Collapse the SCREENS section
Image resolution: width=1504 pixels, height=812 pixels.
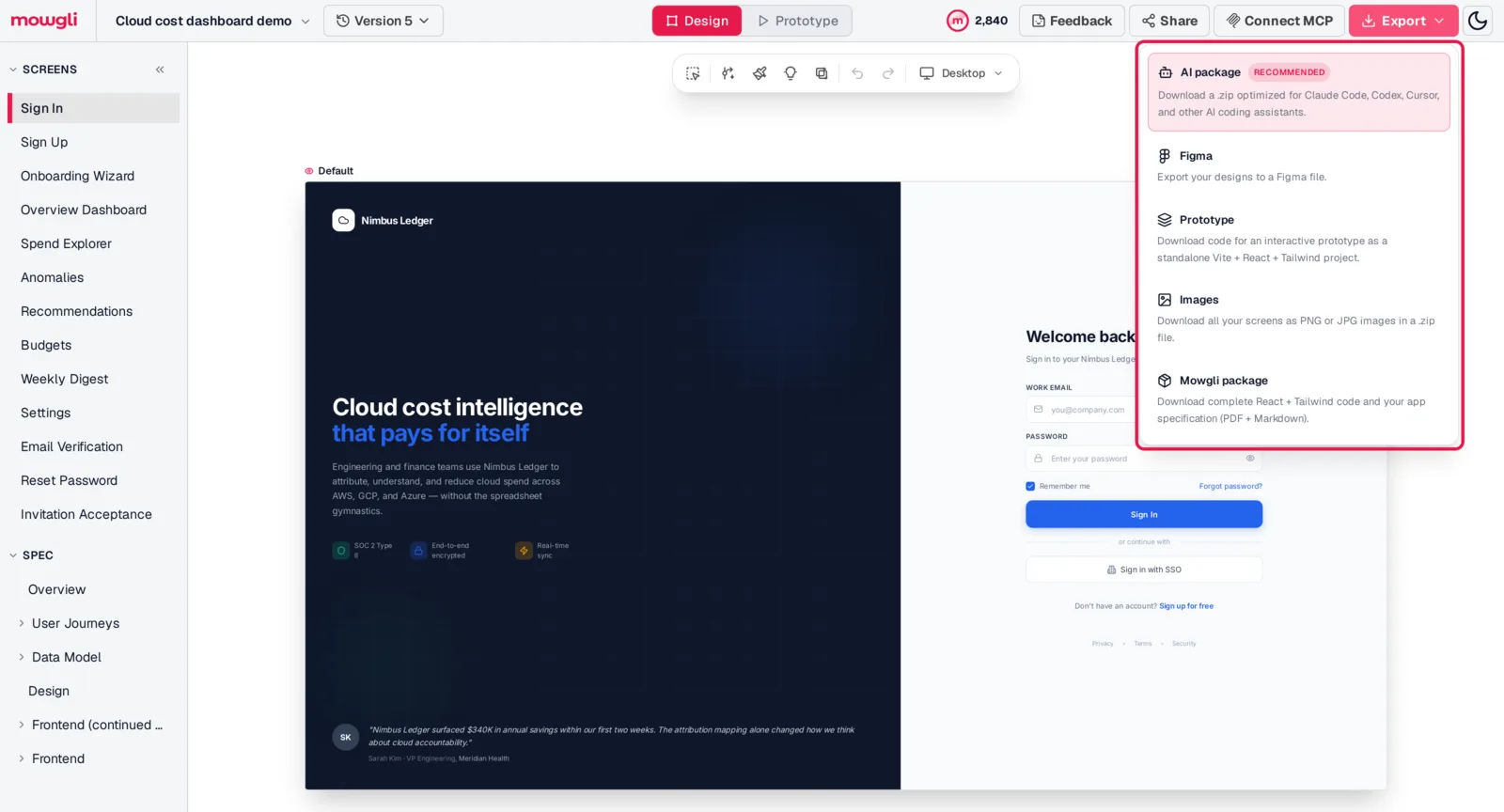13,70
